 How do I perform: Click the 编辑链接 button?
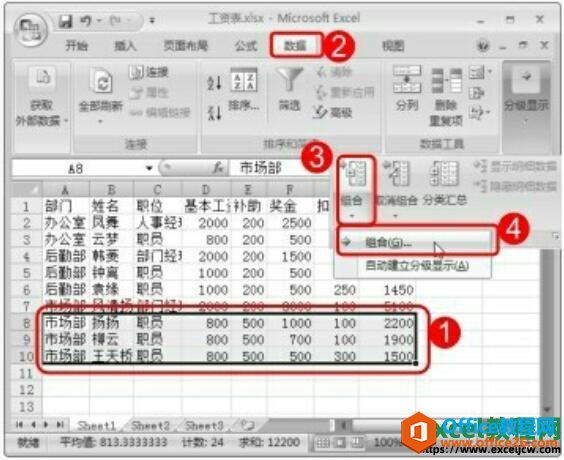[x=160, y=113]
